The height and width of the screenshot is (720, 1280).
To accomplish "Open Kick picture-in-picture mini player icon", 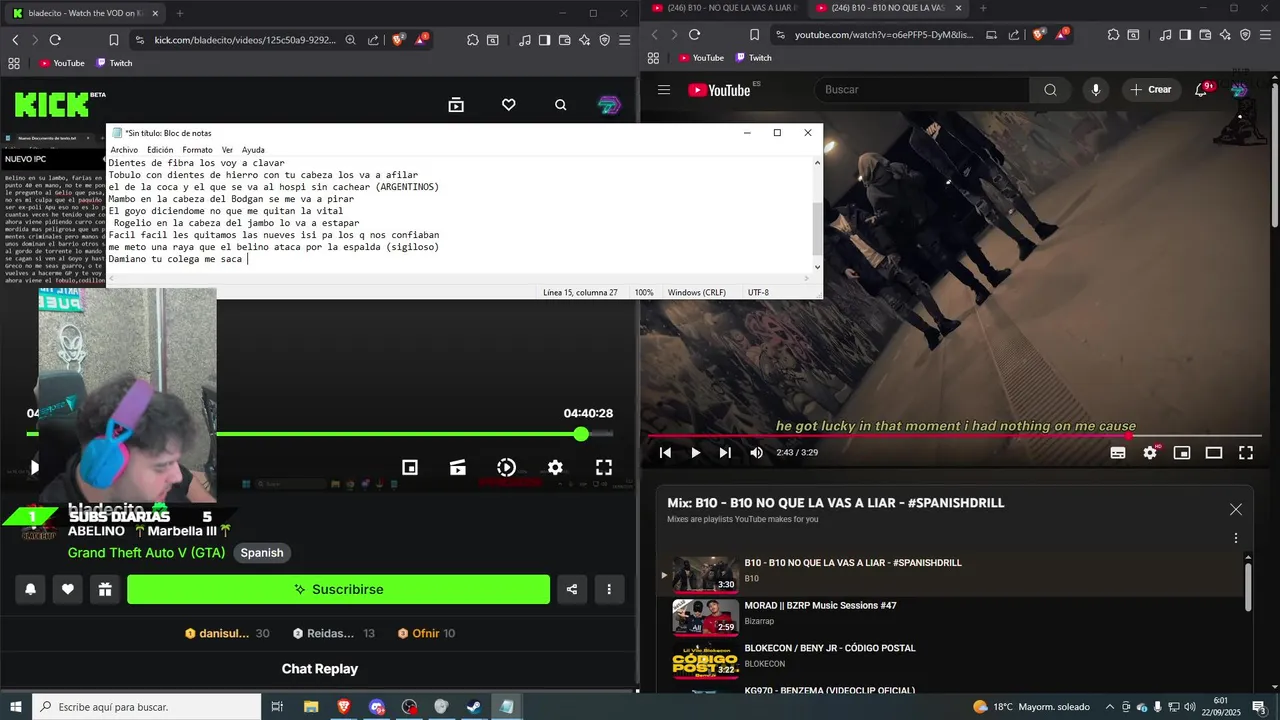I will point(410,467).
